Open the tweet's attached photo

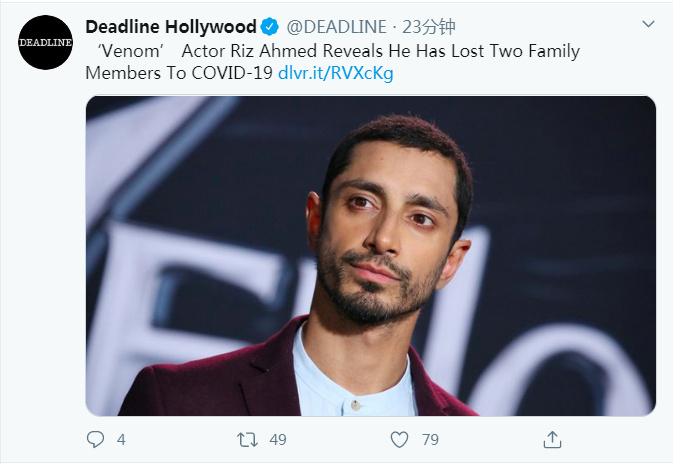tap(370, 255)
